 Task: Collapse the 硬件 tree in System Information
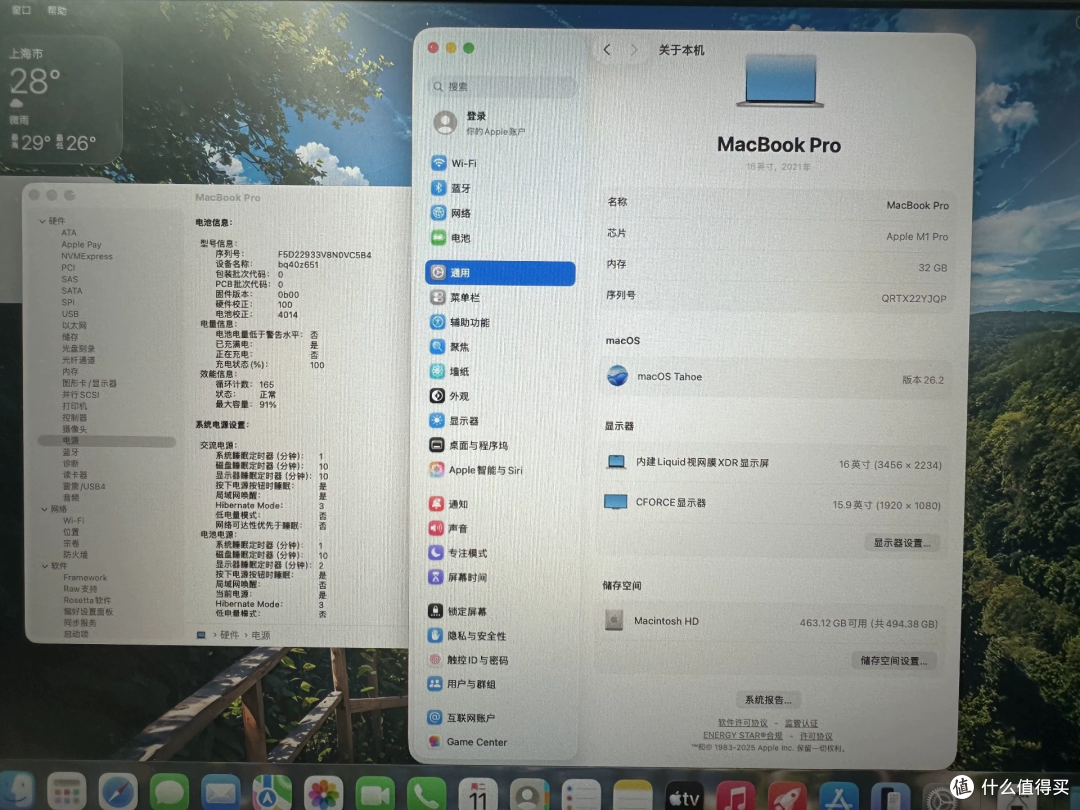43,221
